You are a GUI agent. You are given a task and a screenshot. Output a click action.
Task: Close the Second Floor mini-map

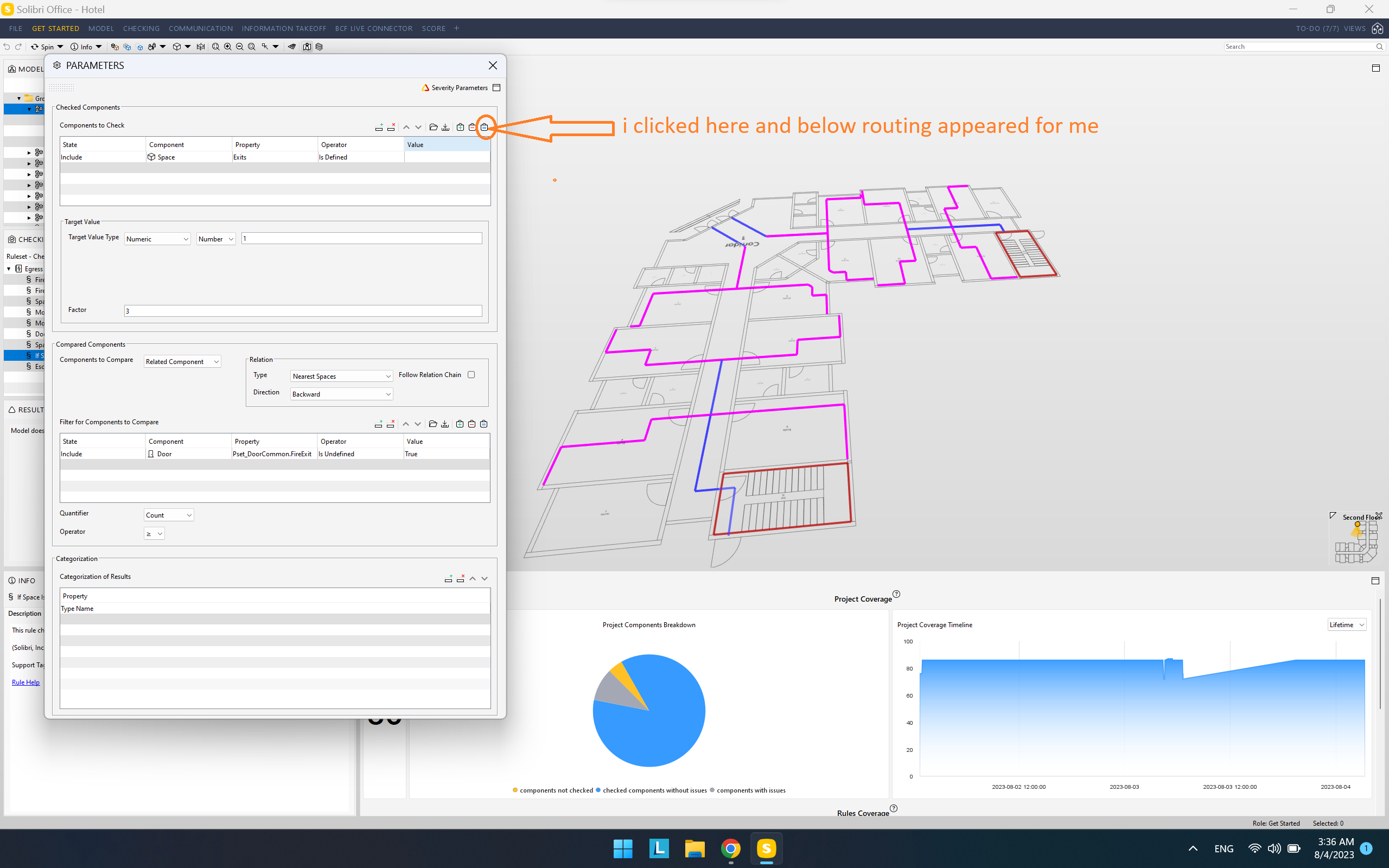tap(1379, 516)
